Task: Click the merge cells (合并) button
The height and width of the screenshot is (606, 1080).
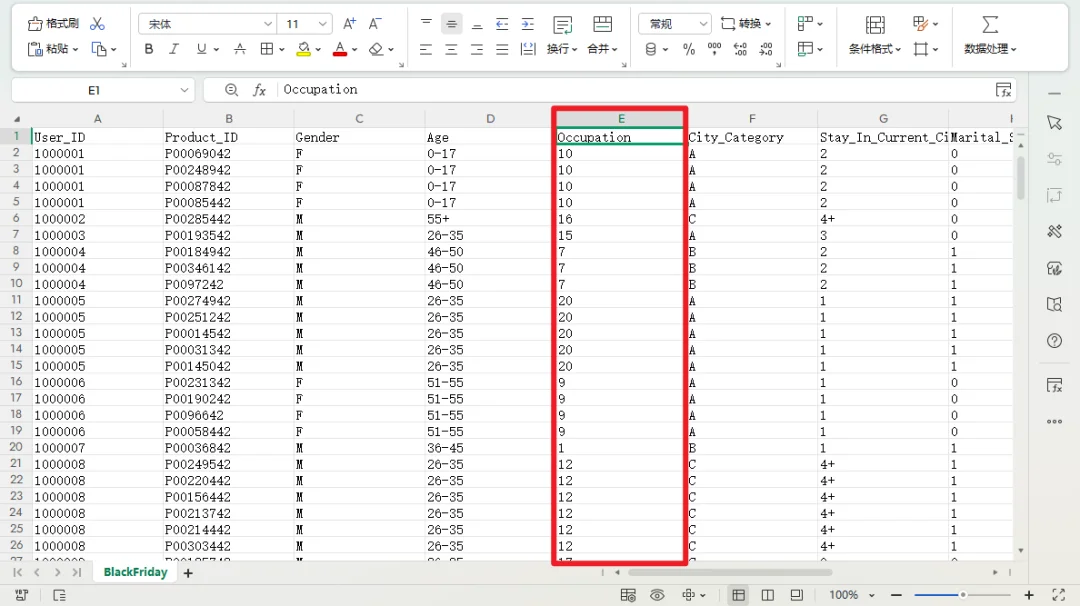Action: (x=602, y=49)
